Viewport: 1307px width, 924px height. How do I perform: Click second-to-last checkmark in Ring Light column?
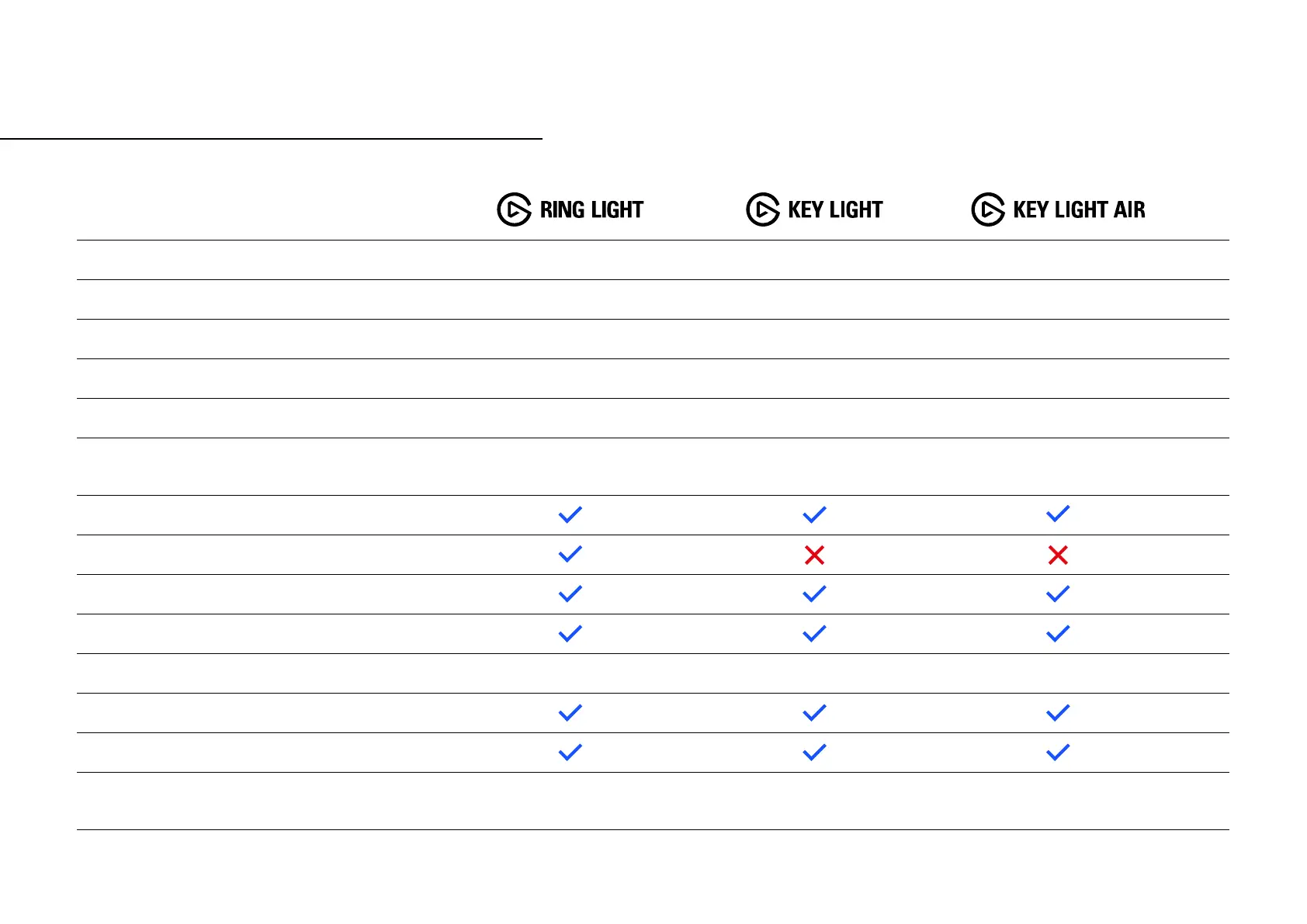pos(570,712)
